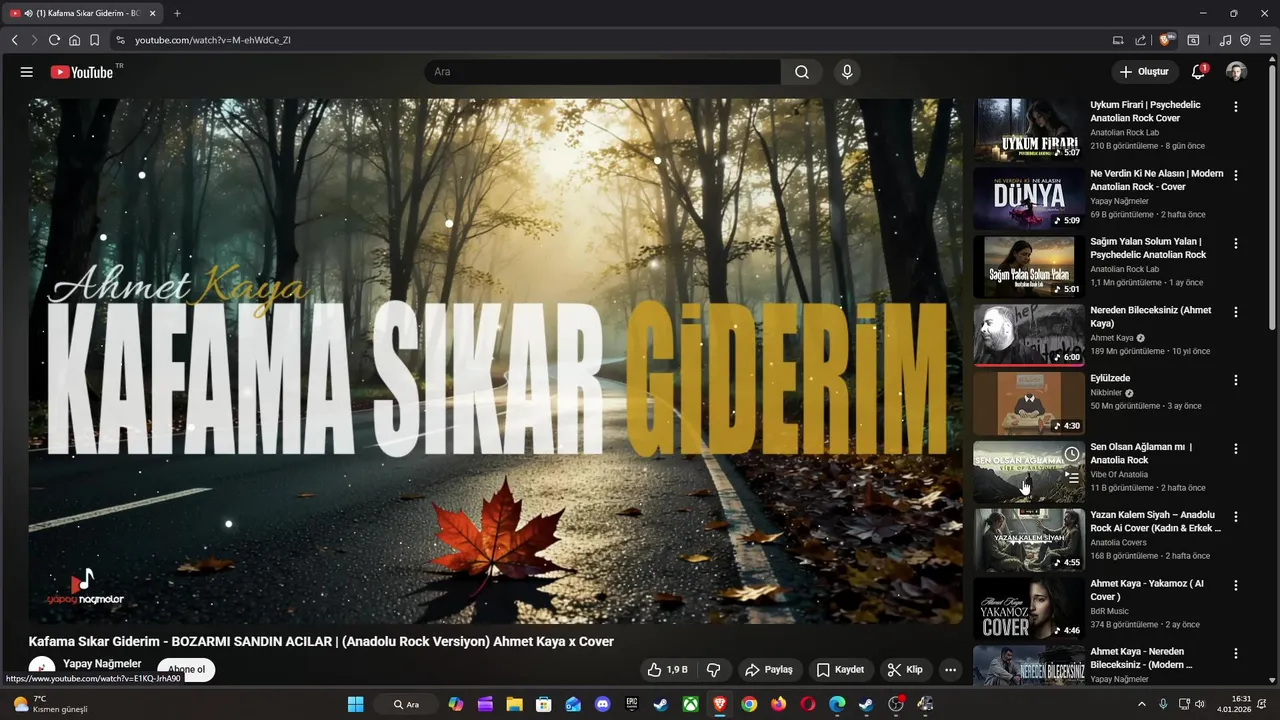This screenshot has height=720, width=1280.
Task: Go to the YouTube home logo
Action: pos(82,72)
